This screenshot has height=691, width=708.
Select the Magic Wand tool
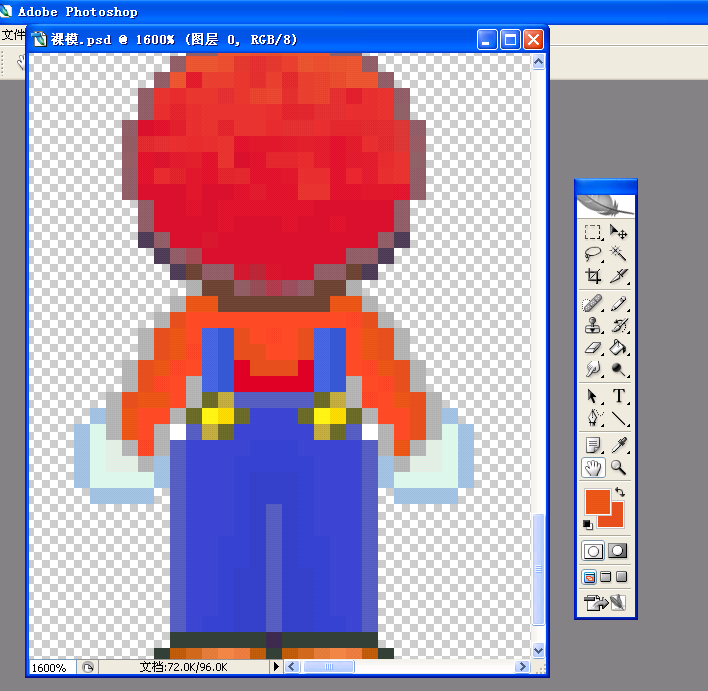click(x=618, y=254)
